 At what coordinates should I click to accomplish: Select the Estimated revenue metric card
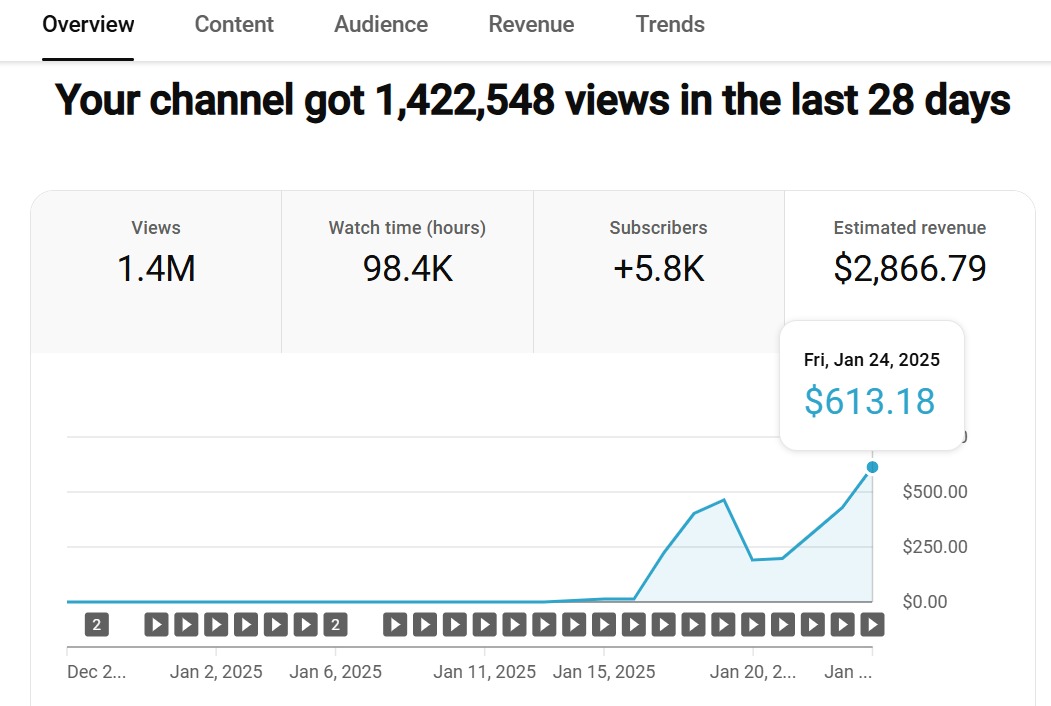pyautogui.click(x=908, y=252)
